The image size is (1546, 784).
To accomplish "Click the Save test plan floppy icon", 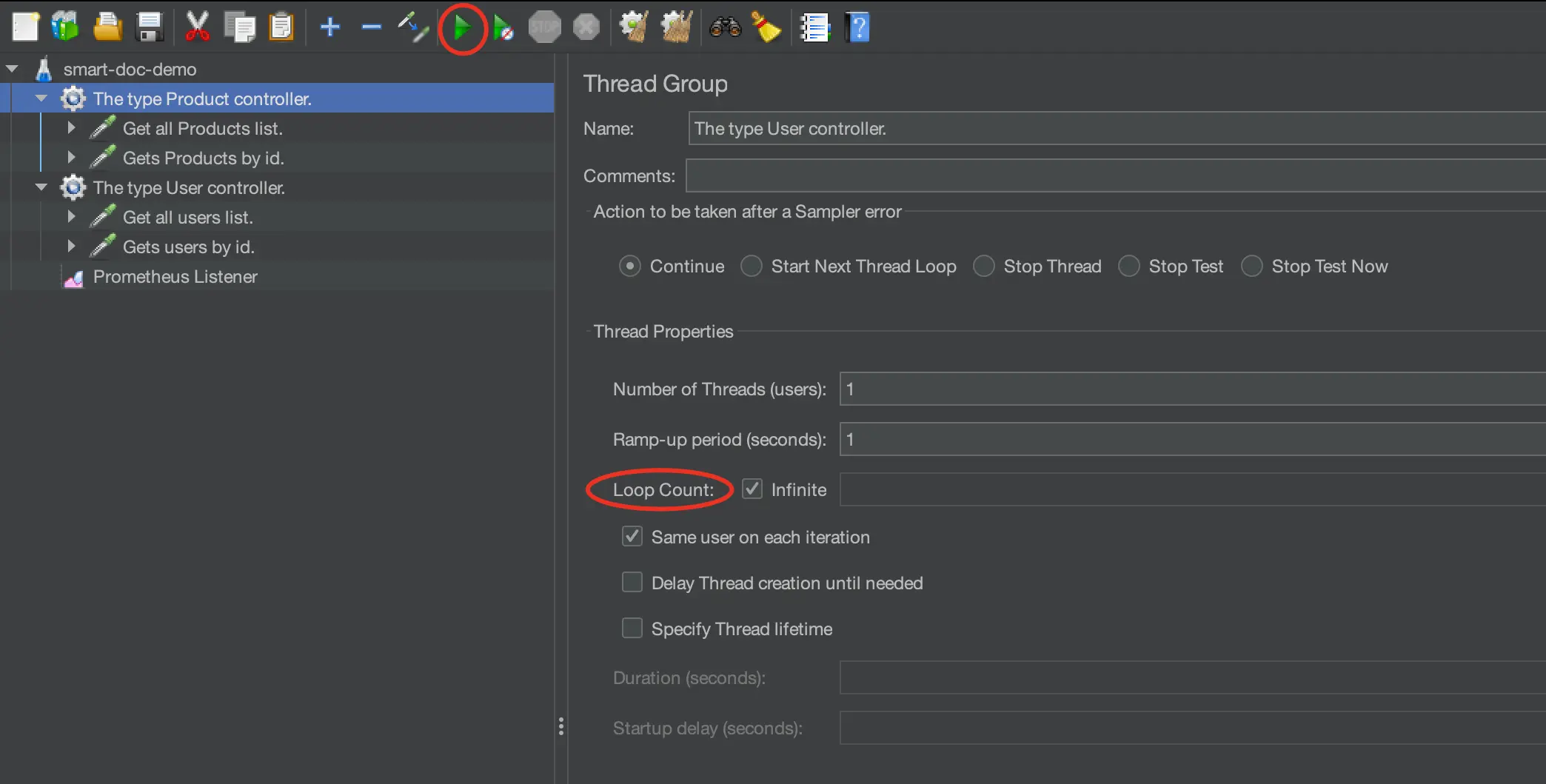I will coord(150,27).
